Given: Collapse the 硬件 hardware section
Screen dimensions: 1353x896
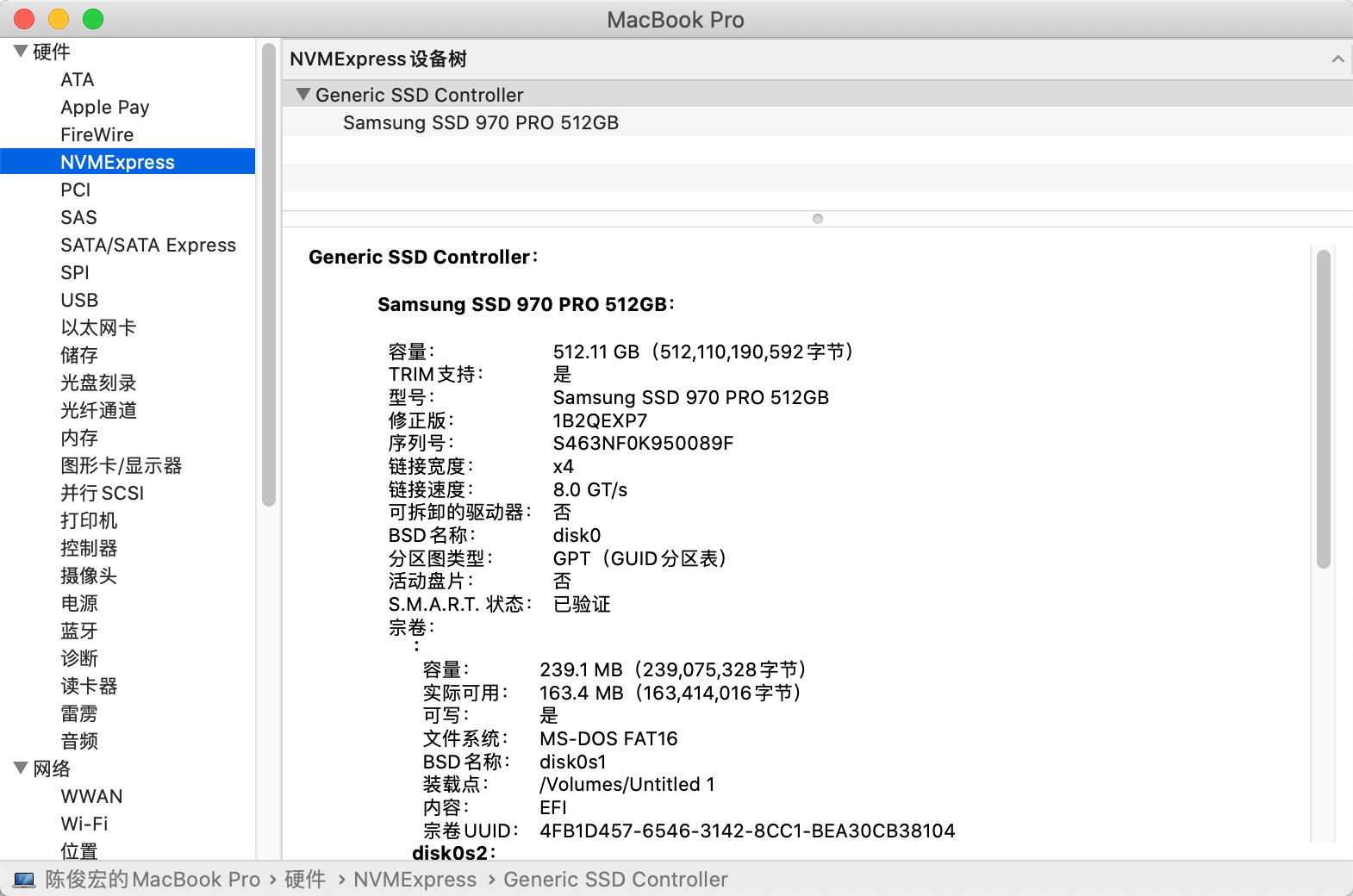Looking at the screenshot, I should 21,52.
